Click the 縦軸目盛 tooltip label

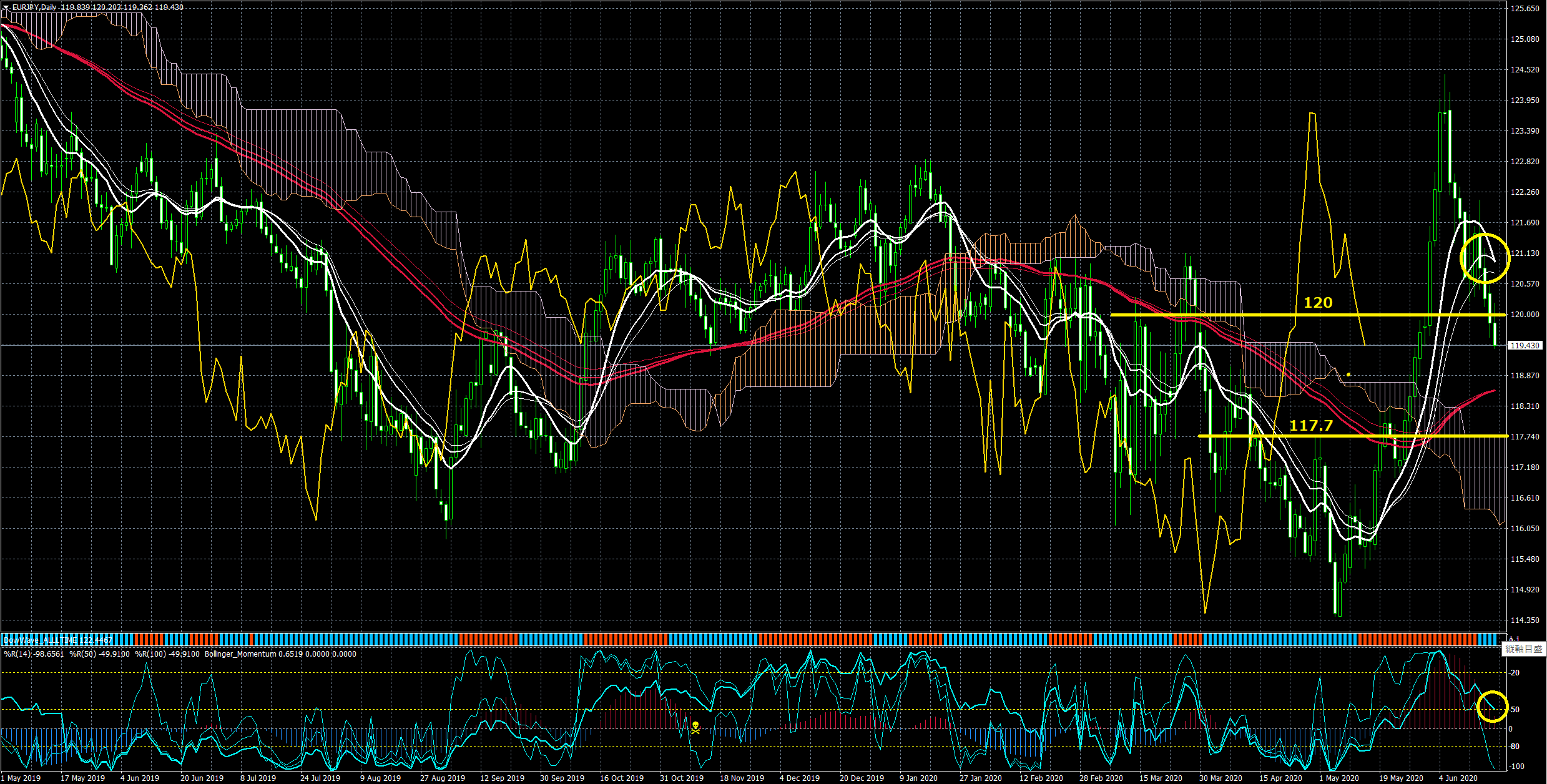(1523, 649)
